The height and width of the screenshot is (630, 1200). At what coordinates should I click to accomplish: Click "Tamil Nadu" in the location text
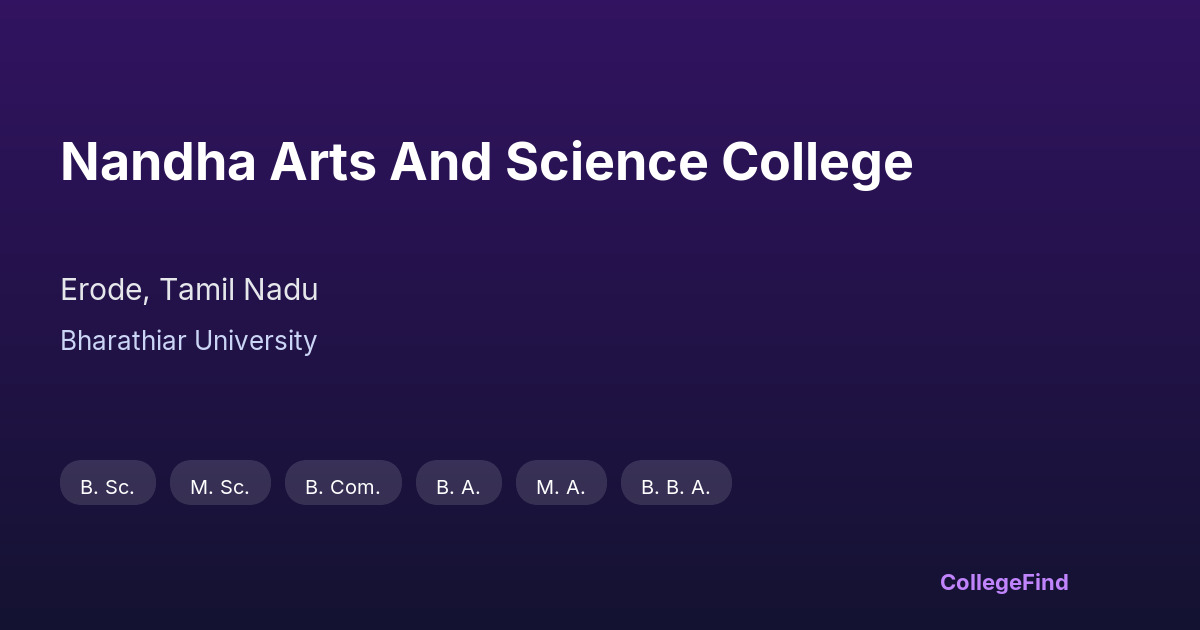(x=239, y=290)
